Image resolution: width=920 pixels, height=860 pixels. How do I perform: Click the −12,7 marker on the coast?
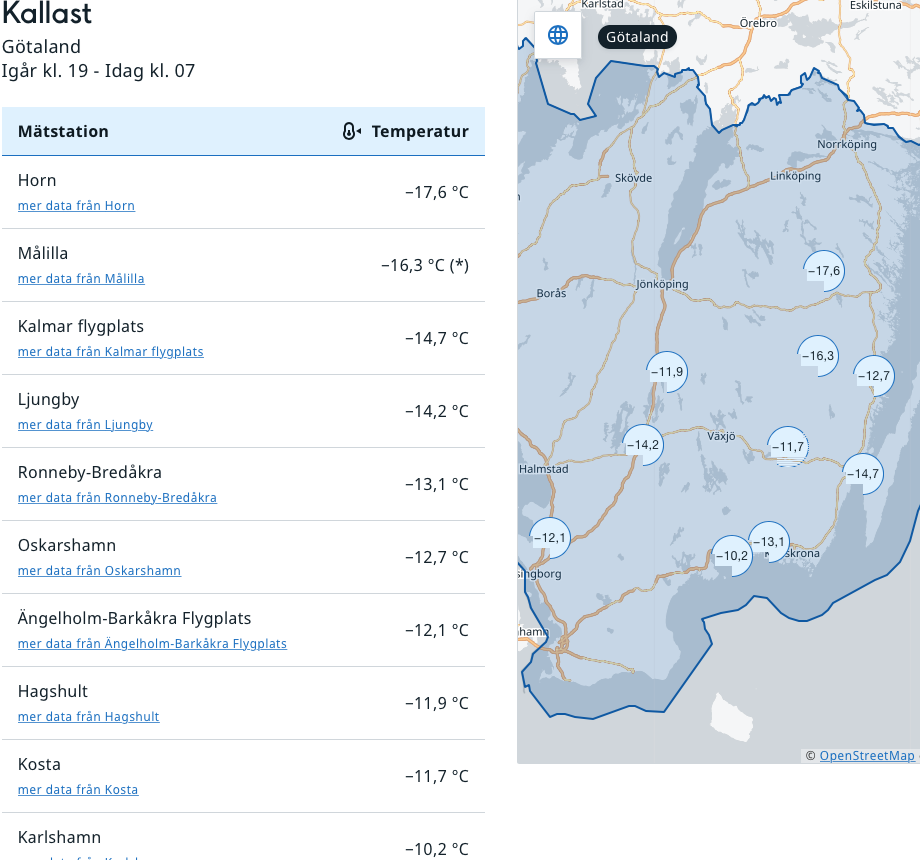[x=873, y=376]
